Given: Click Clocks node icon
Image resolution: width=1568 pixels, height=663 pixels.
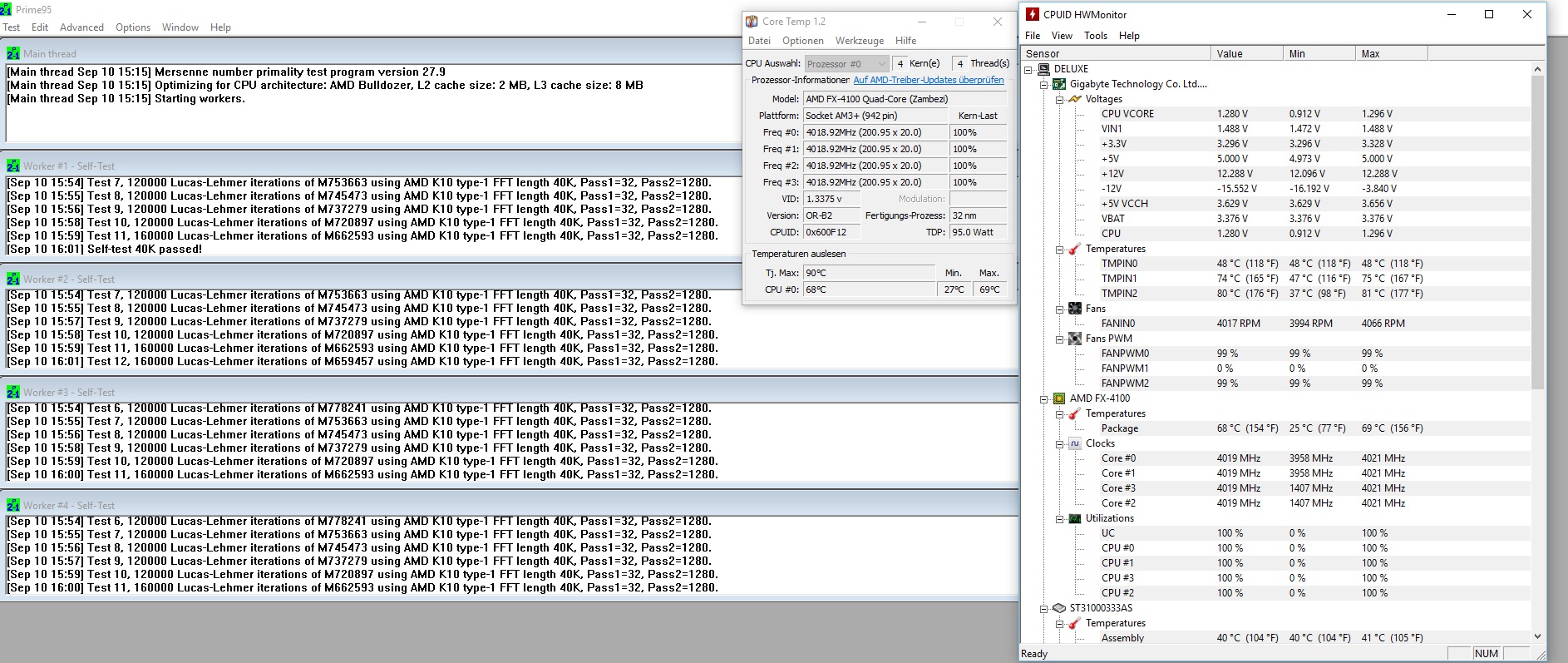Looking at the screenshot, I should tap(1075, 443).
